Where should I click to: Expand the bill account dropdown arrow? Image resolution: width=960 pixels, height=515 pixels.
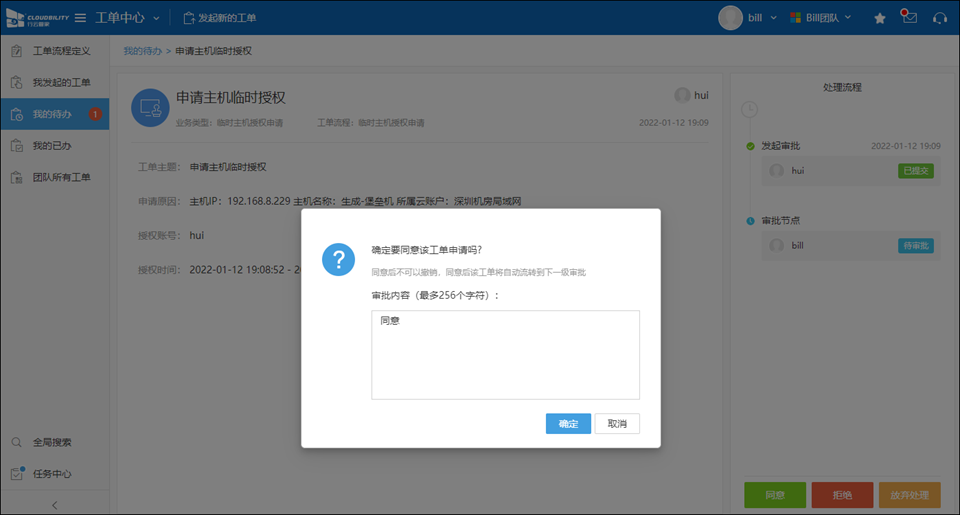(x=773, y=18)
